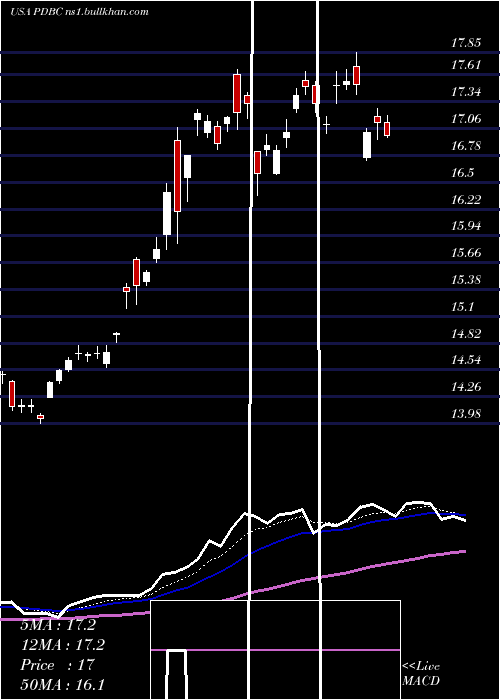
Task: Click the 17.61 price label
Action: [466, 65]
